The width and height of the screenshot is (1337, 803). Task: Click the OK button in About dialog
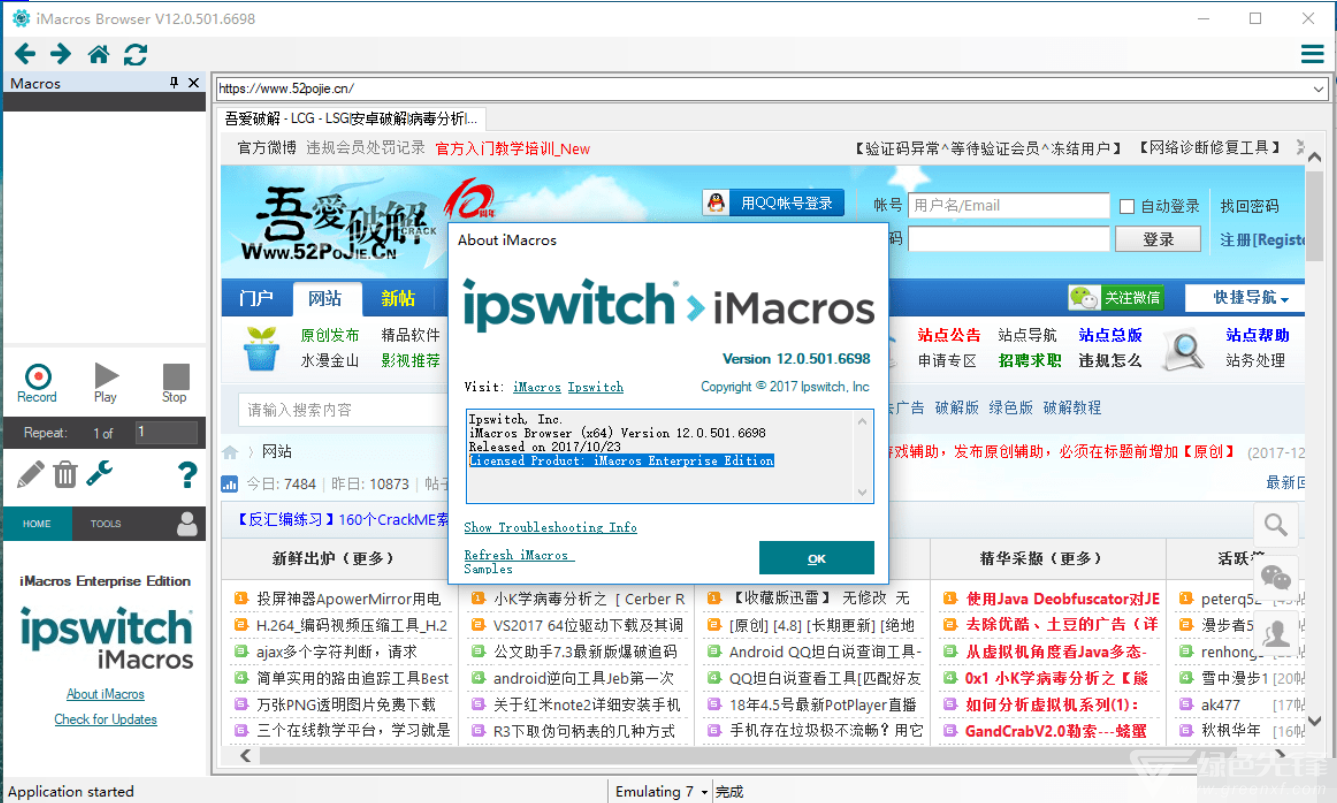tap(816, 558)
